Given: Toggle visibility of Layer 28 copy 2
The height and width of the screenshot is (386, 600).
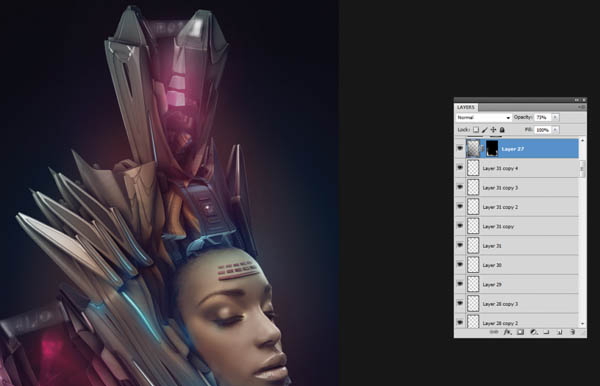Looking at the screenshot, I should pyautogui.click(x=460, y=322).
